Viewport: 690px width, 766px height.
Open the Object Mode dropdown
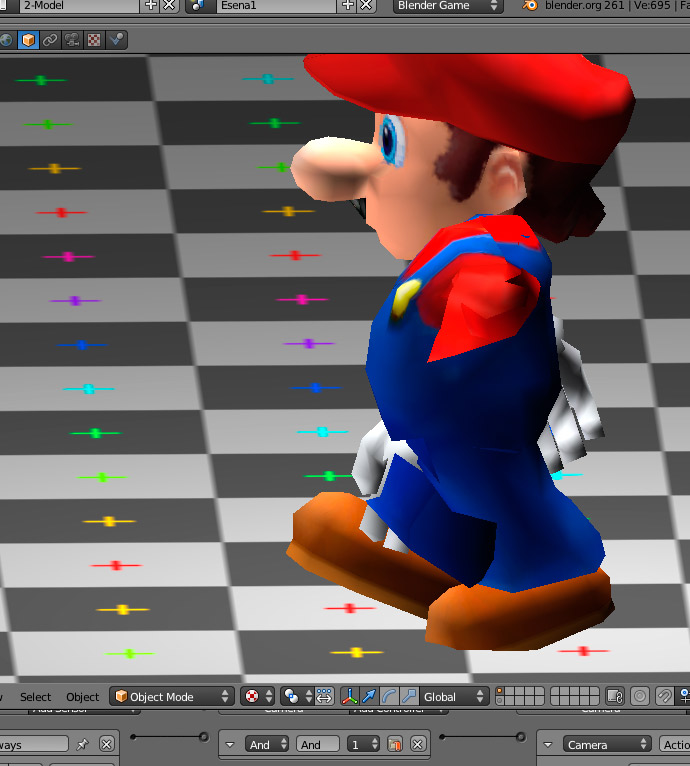point(172,696)
